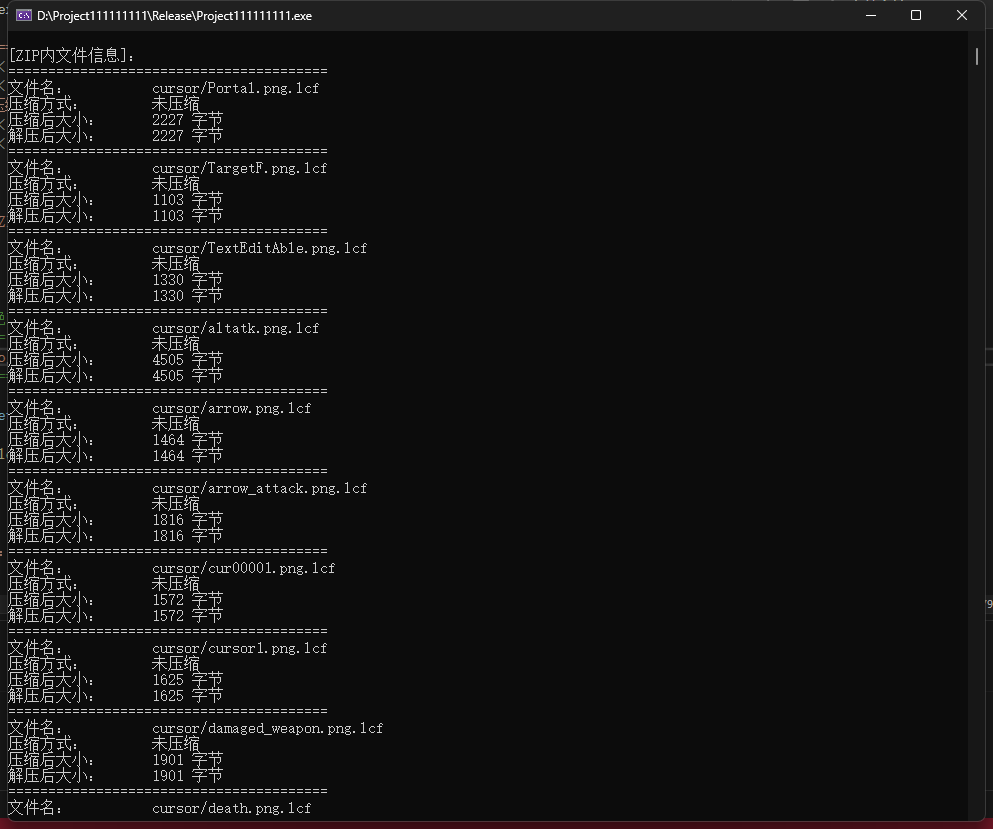
Task: Click file name cursor/cur00001.png.lcf
Action: 244,568
